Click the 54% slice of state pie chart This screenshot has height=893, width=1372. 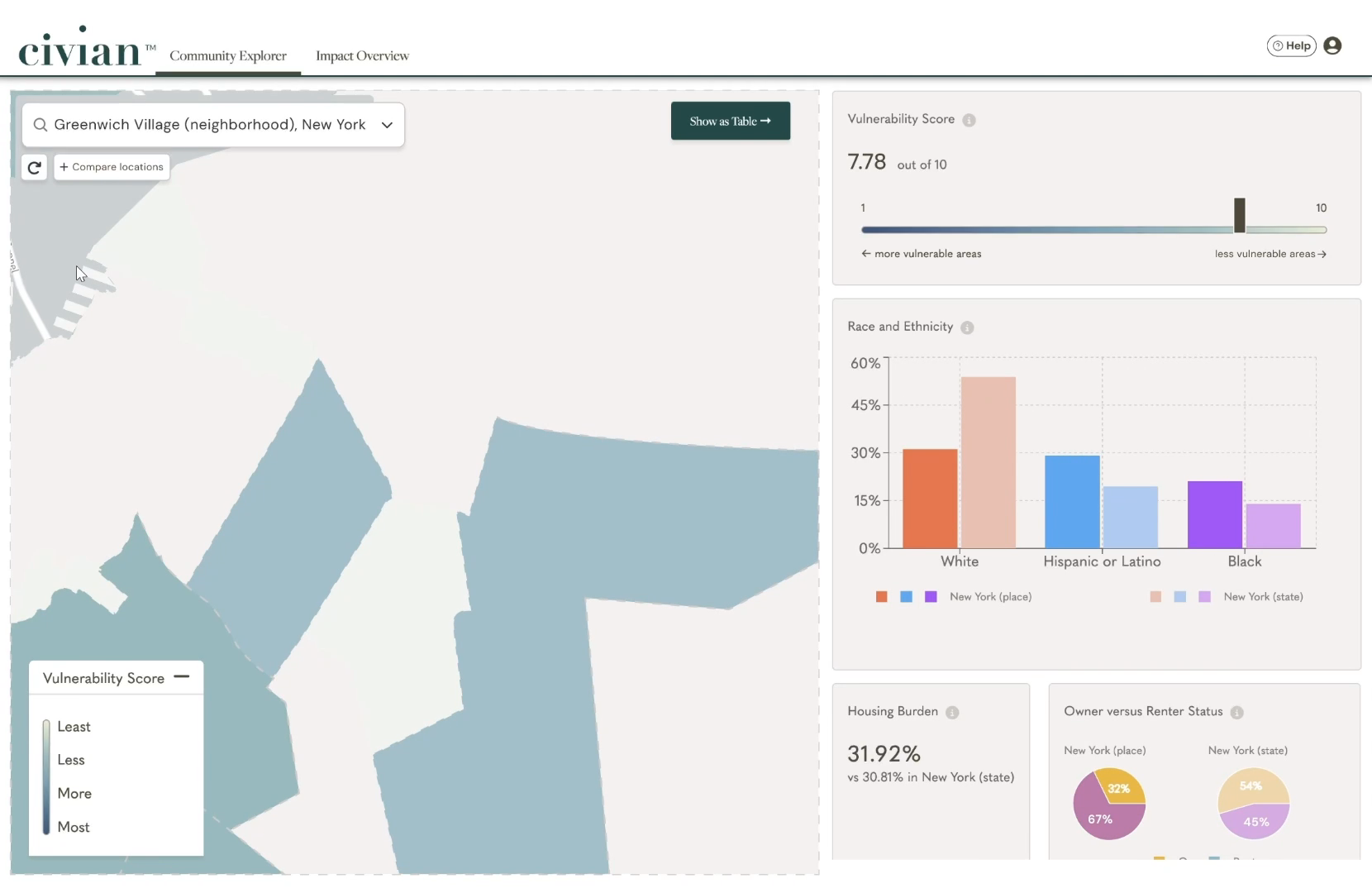[1251, 786]
